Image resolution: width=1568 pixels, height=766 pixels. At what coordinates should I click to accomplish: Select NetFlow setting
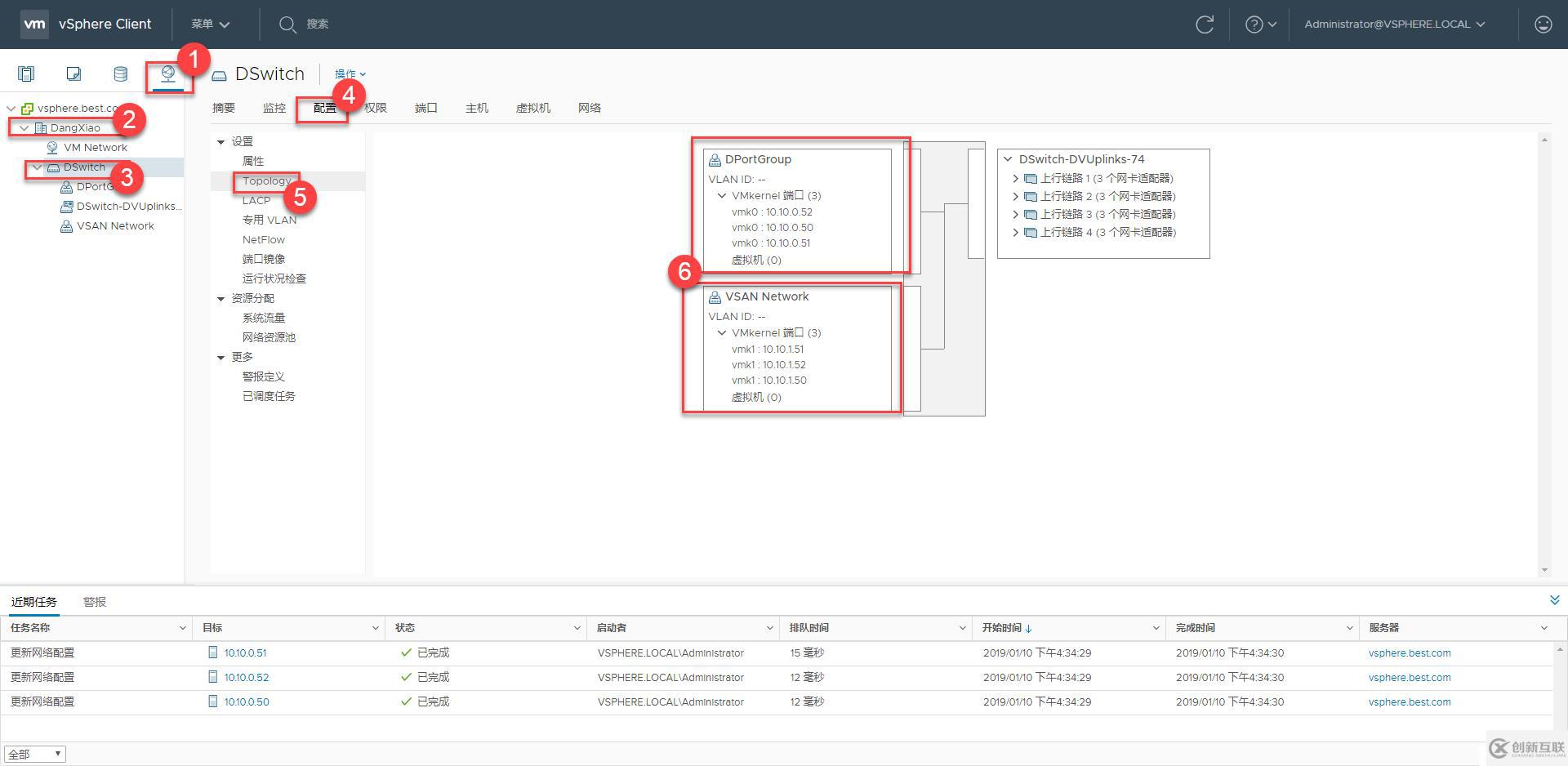tap(264, 239)
